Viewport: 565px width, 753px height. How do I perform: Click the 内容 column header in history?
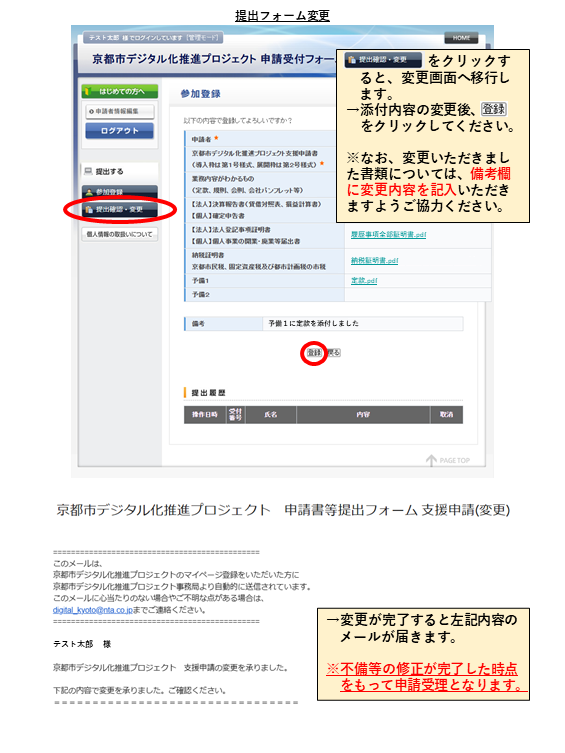coord(363,414)
